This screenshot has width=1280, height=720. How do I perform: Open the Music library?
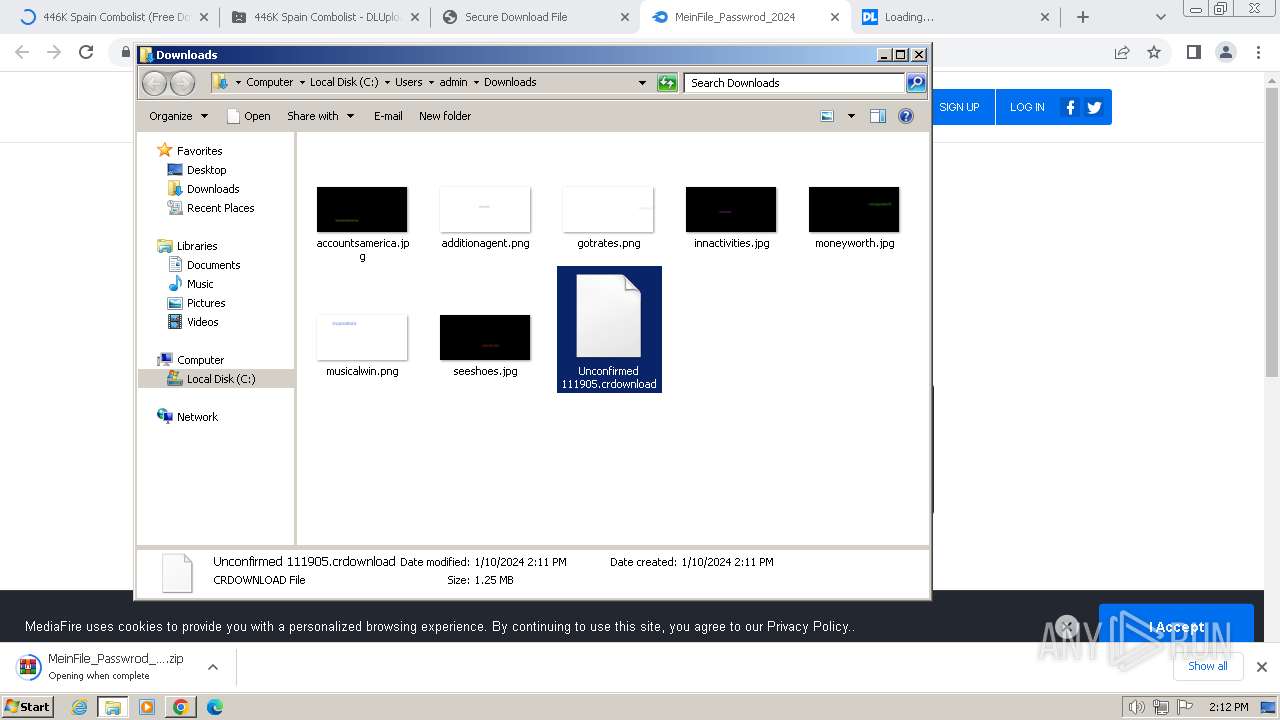(200, 284)
